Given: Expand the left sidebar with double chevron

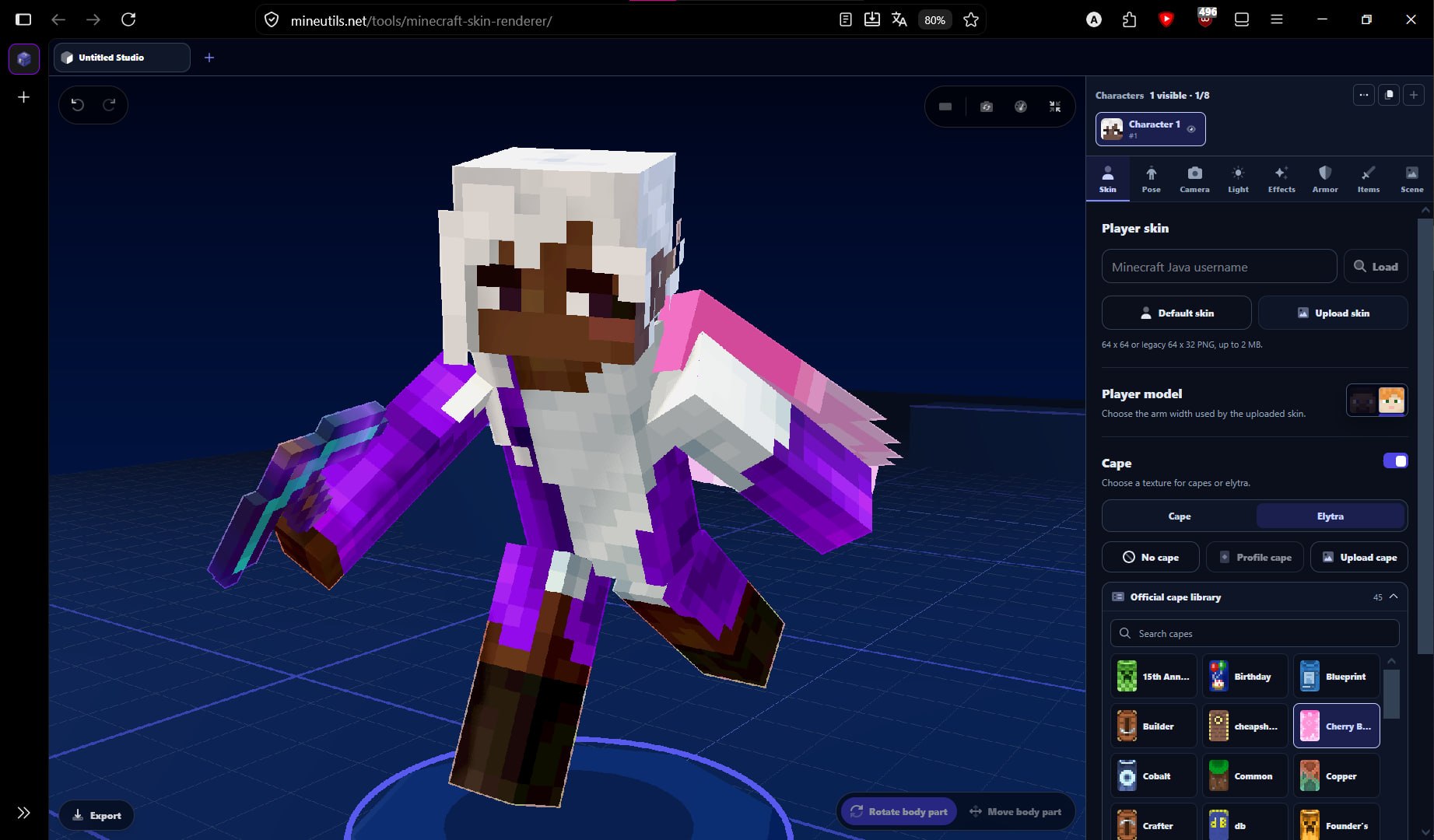Looking at the screenshot, I should (24, 813).
